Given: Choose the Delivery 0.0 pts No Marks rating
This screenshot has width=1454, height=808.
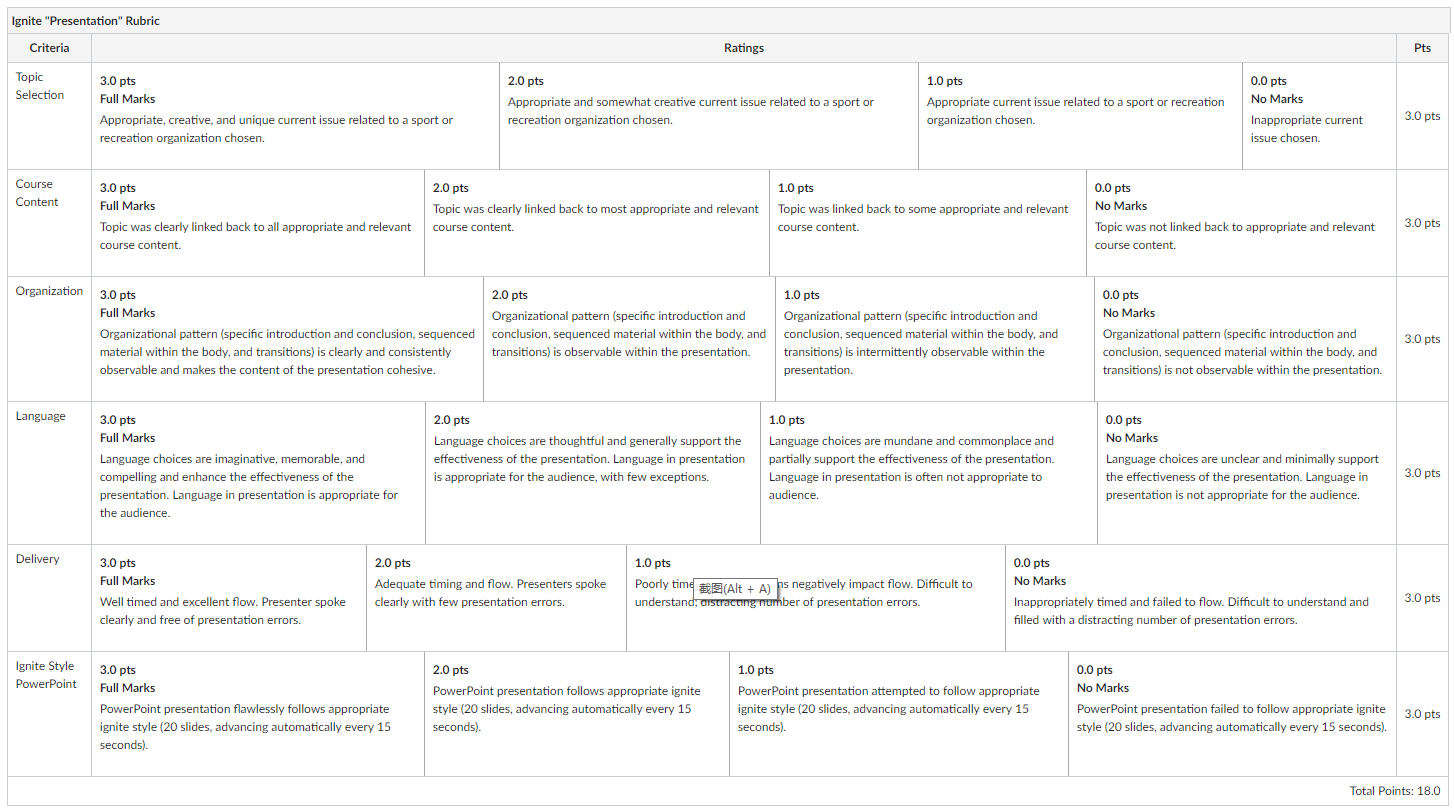Looking at the screenshot, I should [1201, 598].
